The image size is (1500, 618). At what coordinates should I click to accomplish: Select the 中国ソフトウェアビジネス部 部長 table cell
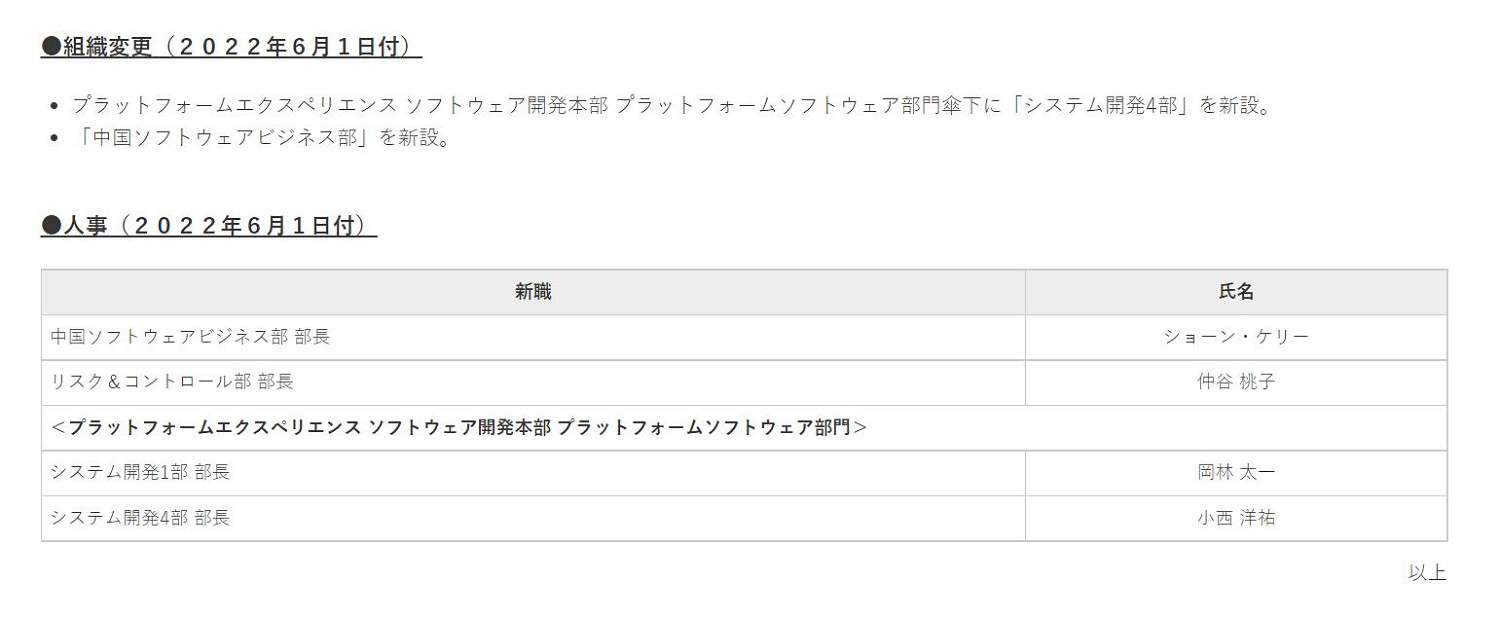190,337
